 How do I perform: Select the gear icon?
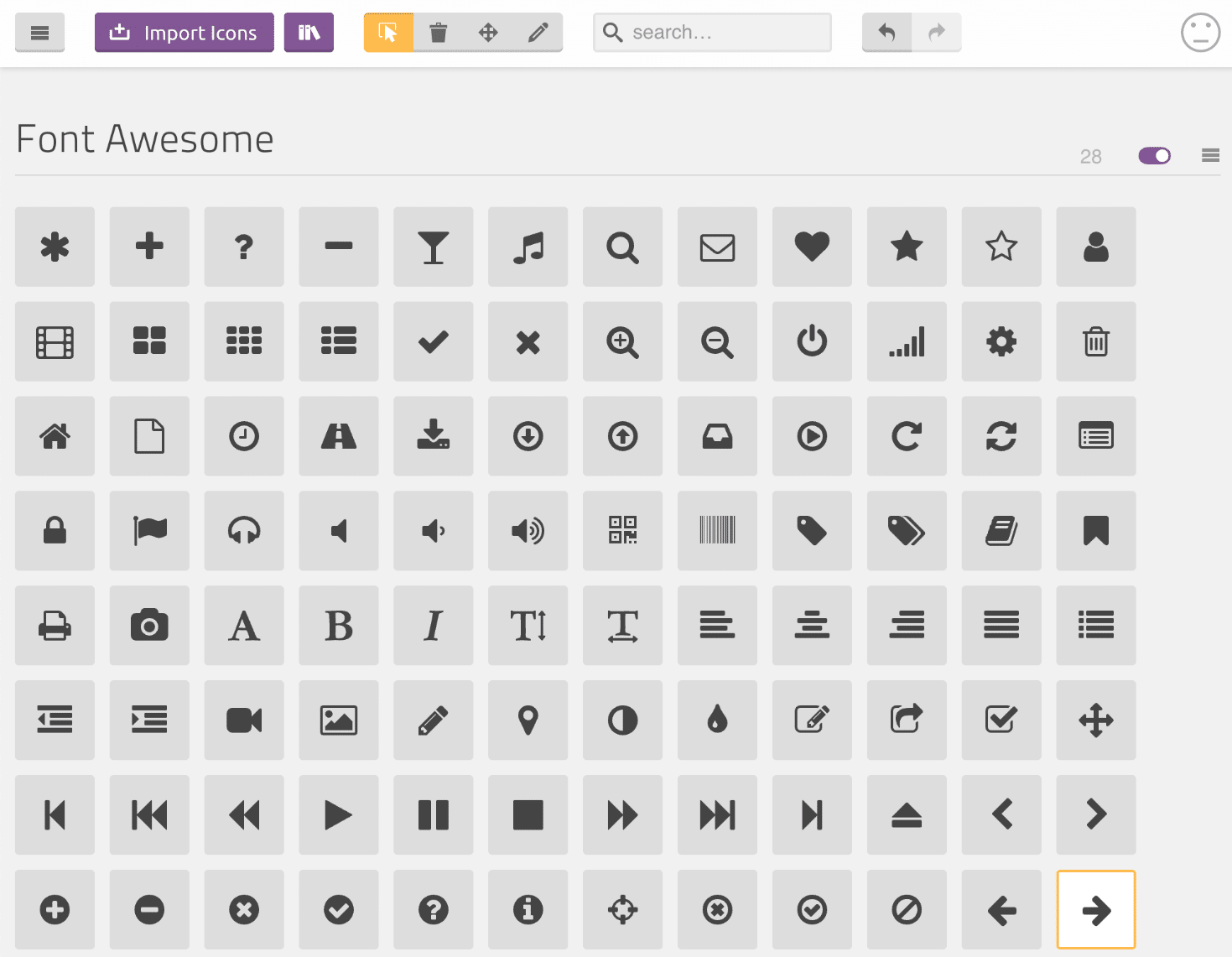click(1001, 341)
